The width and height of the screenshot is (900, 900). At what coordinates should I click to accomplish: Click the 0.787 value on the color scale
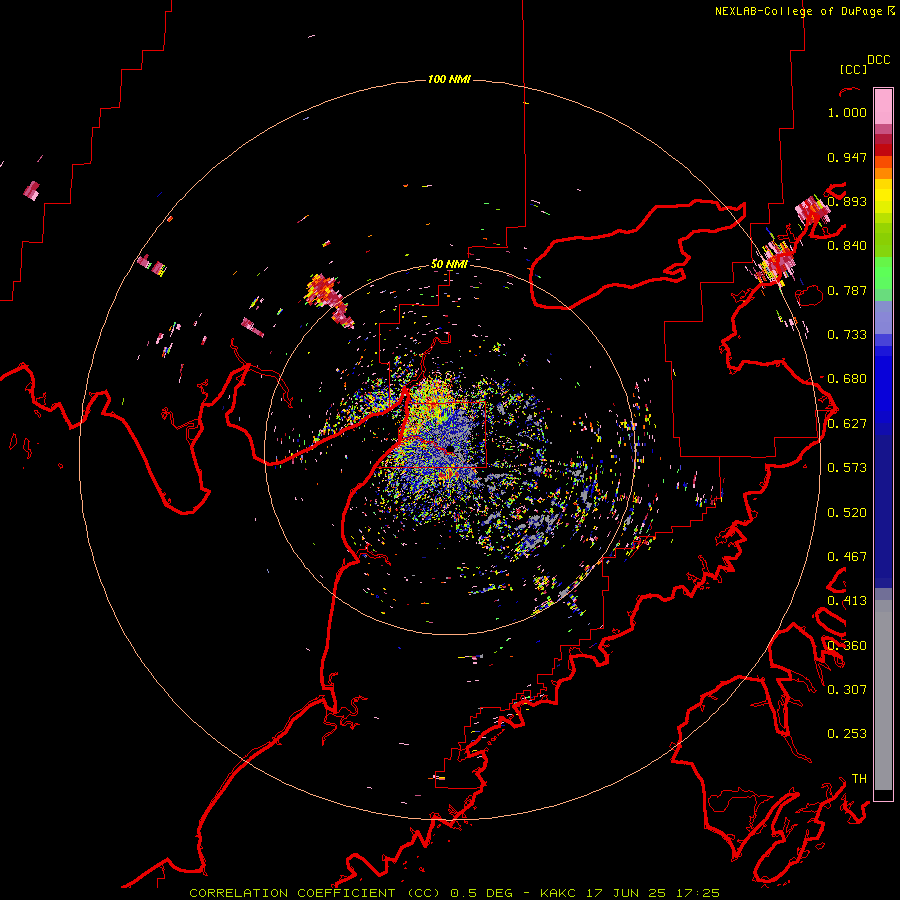pyautogui.click(x=847, y=290)
